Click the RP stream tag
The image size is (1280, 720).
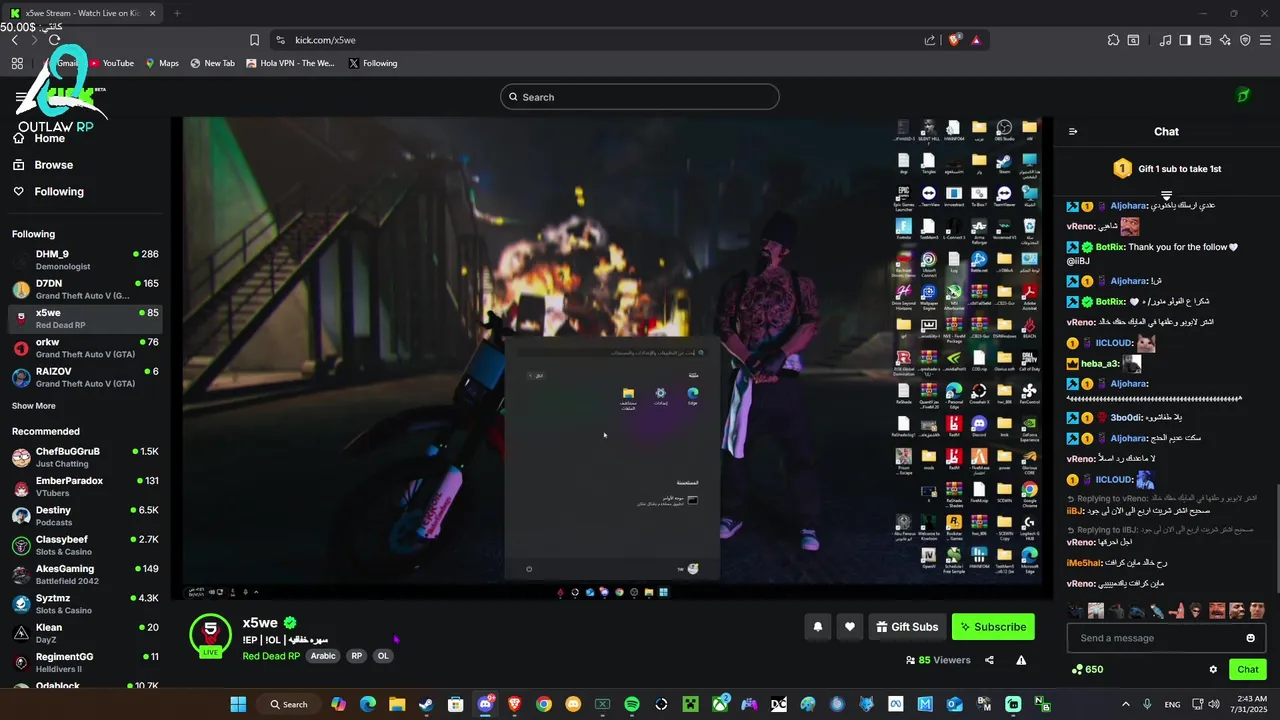pyautogui.click(x=356, y=656)
